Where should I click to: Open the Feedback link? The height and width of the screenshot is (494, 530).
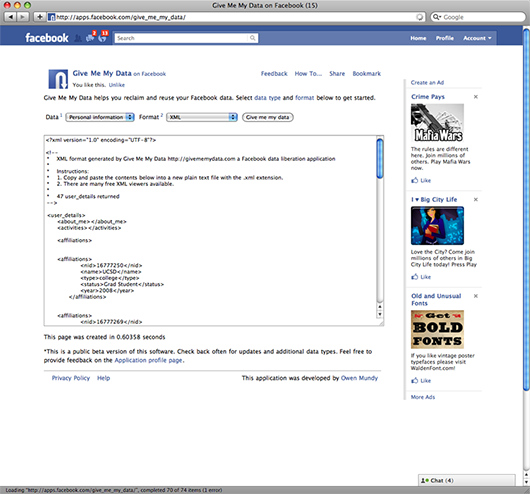tap(274, 73)
